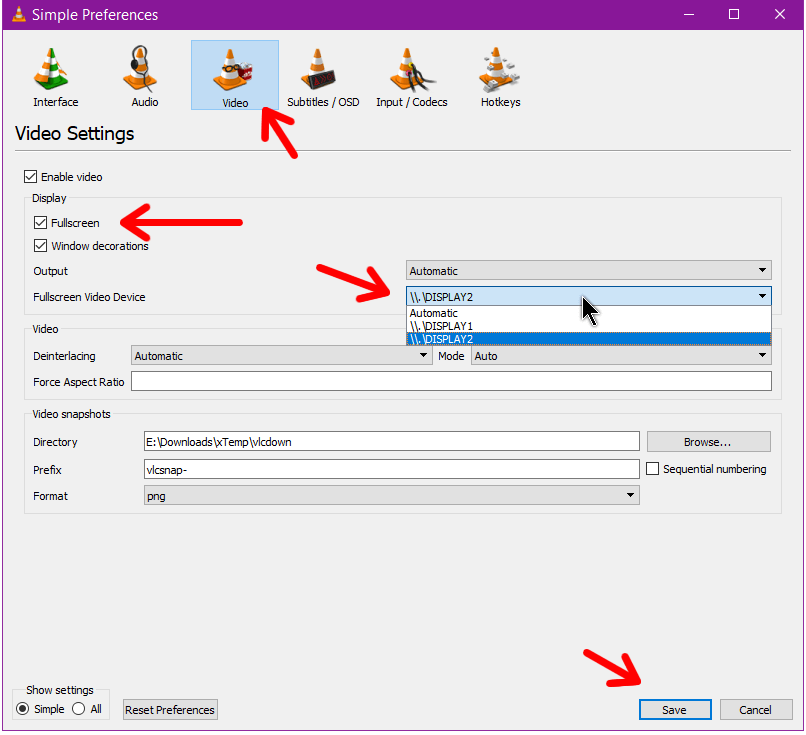Image resolution: width=806 pixels, height=735 pixels.
Task: Choose \\.\DISPLAY1 in the device list
Action: coord(589,326)
